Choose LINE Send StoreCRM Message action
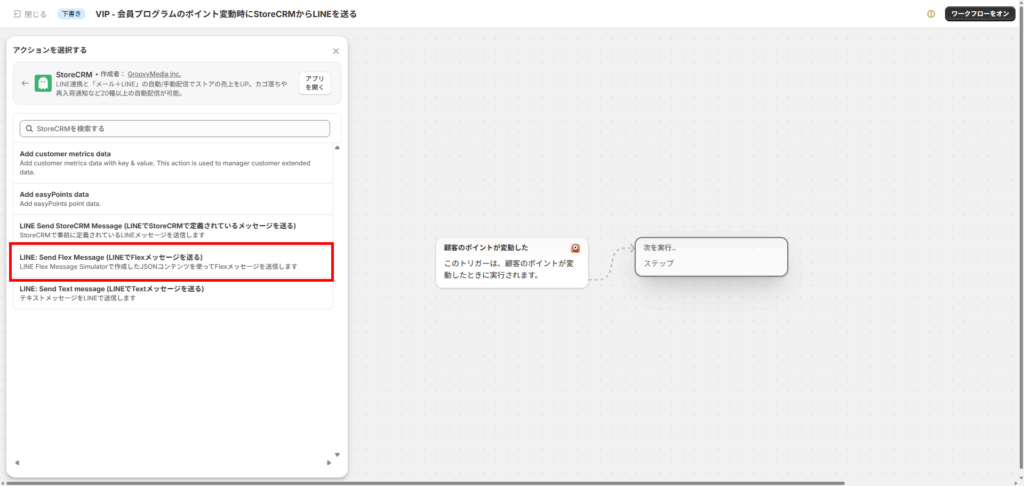 click(x=170, y=229)
